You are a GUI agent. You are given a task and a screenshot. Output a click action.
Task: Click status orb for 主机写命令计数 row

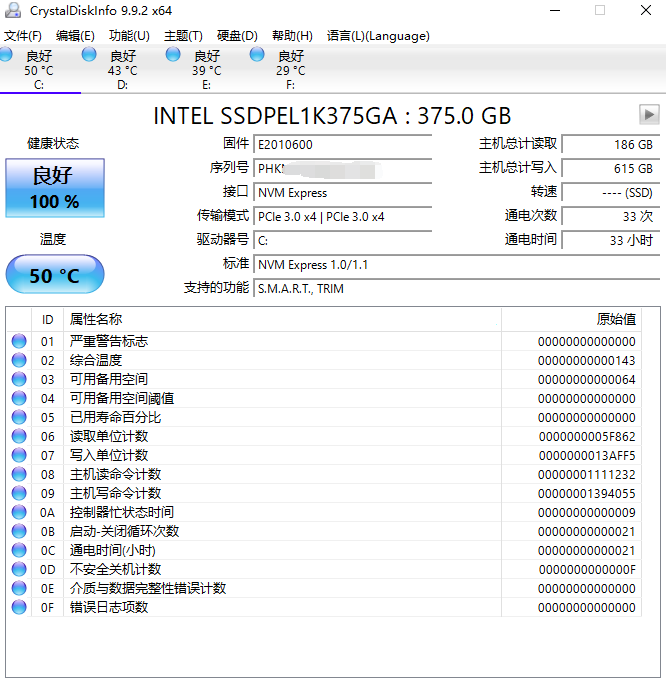coord(19,493)
